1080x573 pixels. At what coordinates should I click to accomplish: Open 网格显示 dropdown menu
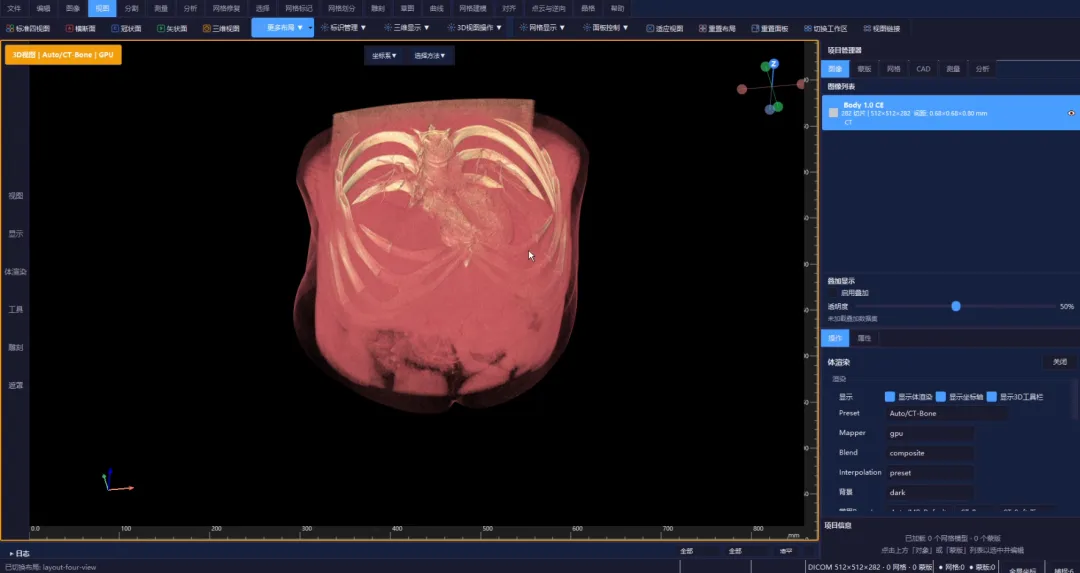[x=543, y=28]
